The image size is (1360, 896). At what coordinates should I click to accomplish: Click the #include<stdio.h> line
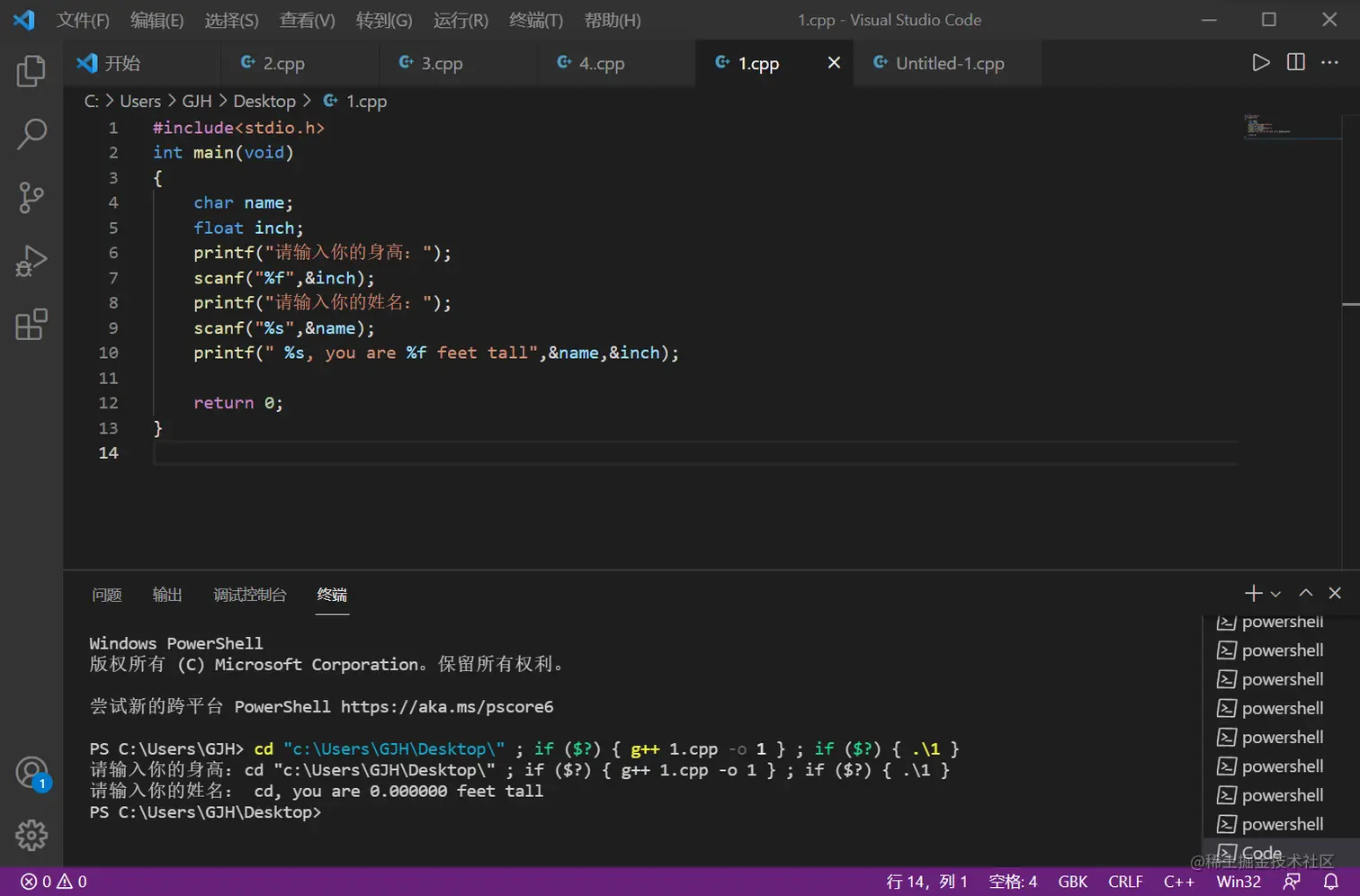(x=238, y=128)
